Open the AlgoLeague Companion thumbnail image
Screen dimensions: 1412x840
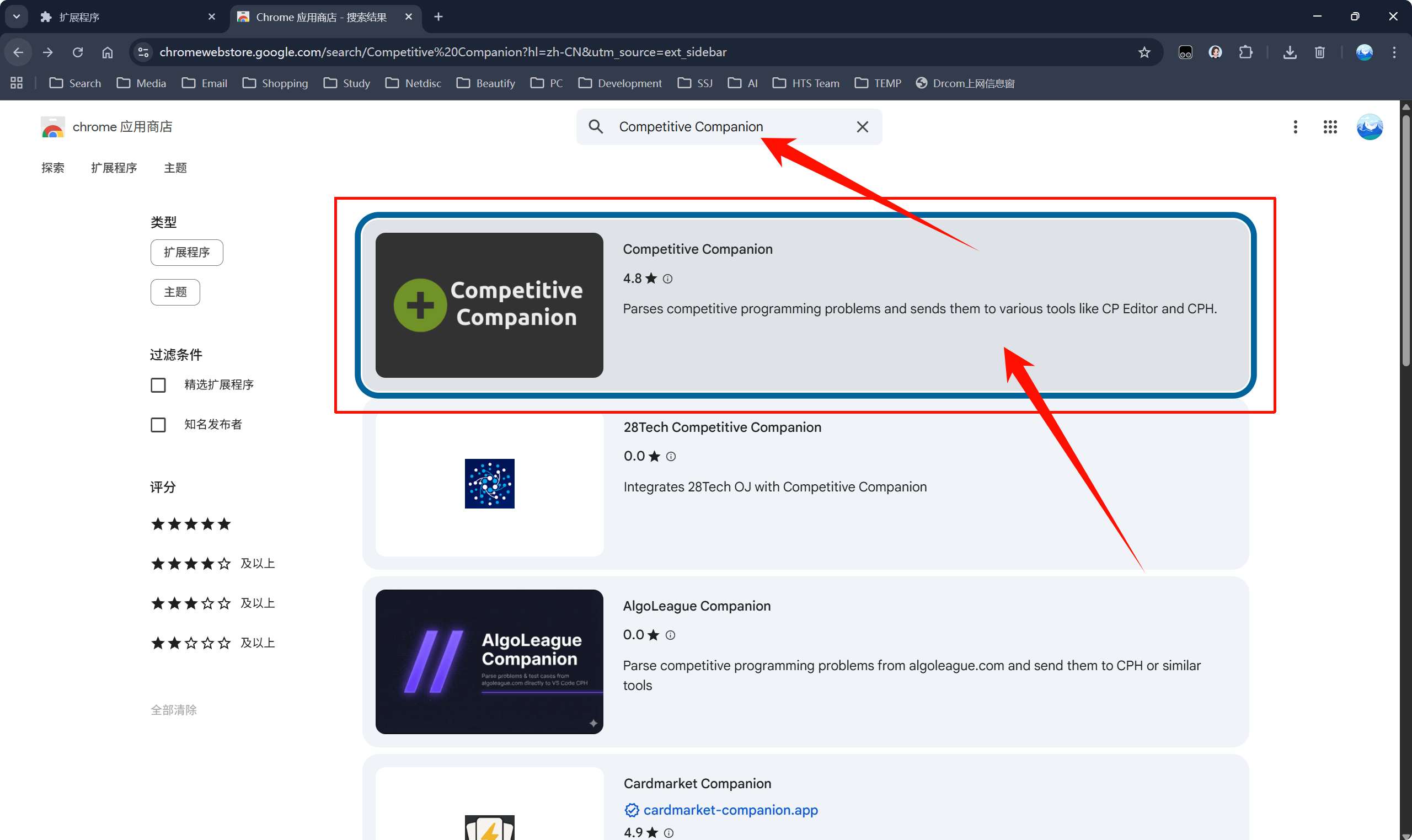pyautogui.click(x=490, y=662)
